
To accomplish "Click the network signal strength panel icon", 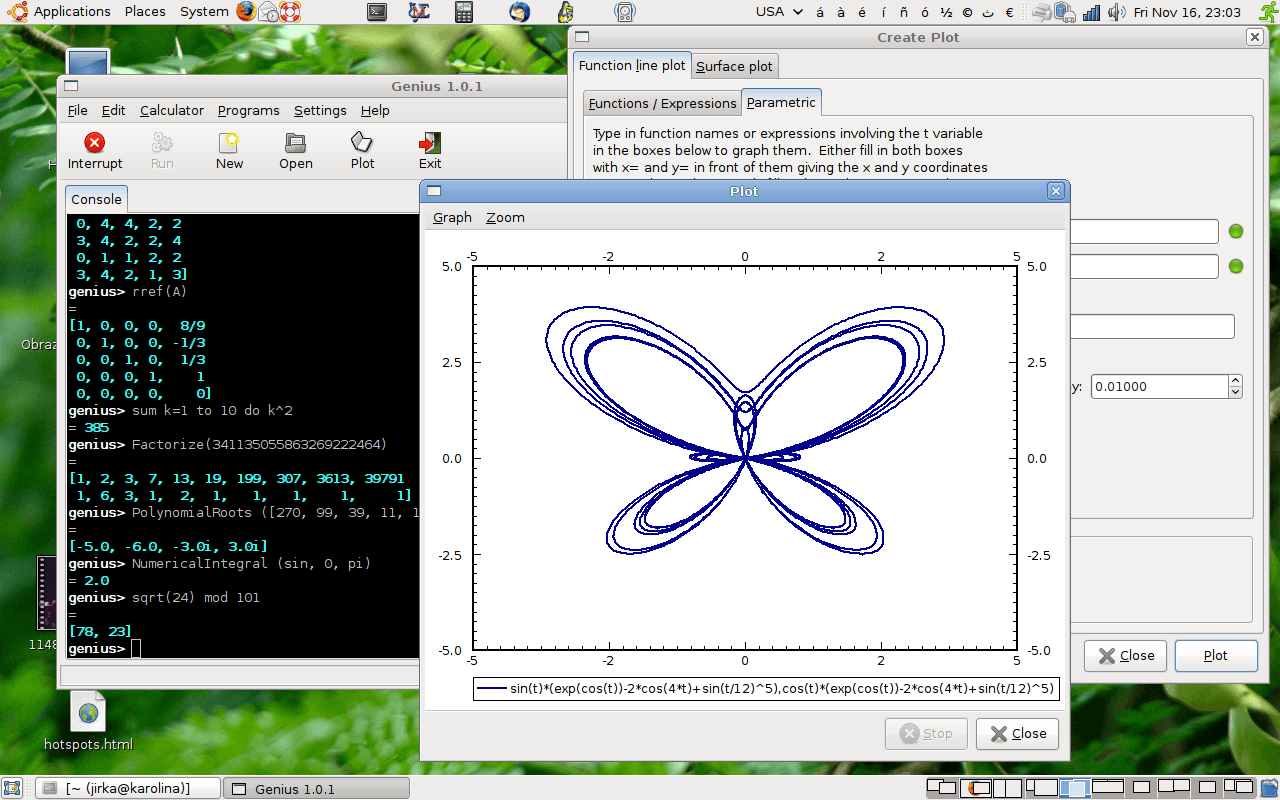I will (1091, 12).
